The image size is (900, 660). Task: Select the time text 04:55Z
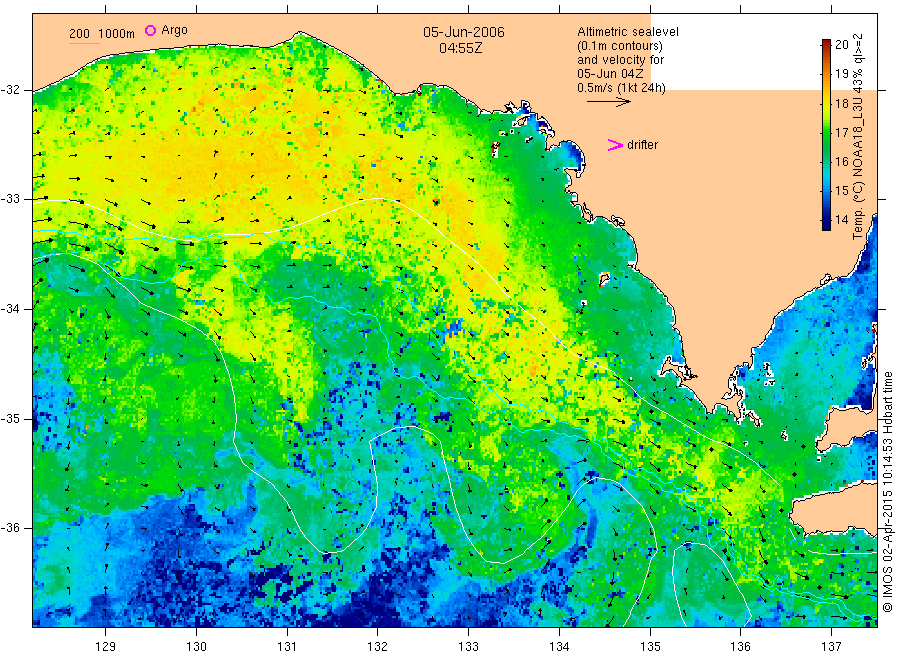[461, 48]
